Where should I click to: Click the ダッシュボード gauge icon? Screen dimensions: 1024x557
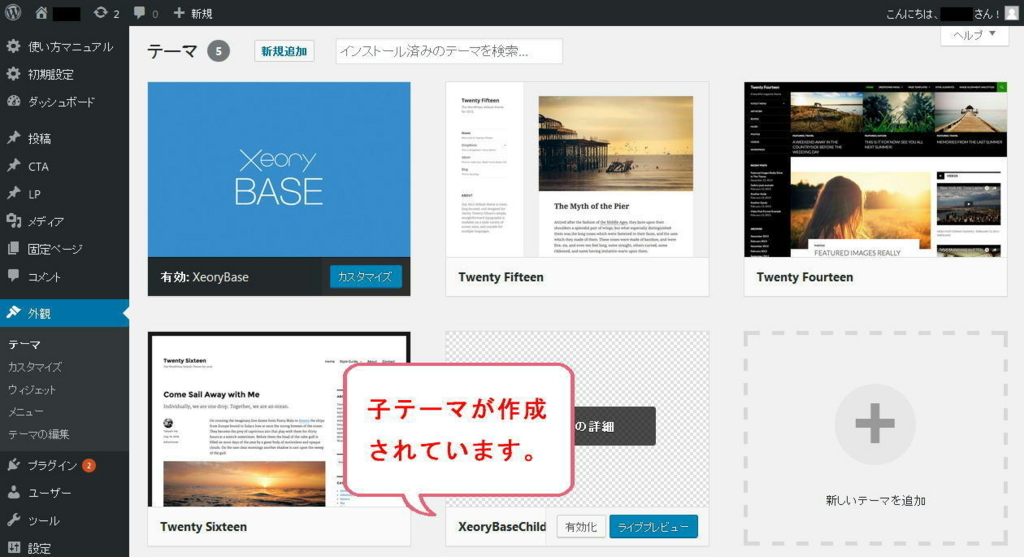13,101
